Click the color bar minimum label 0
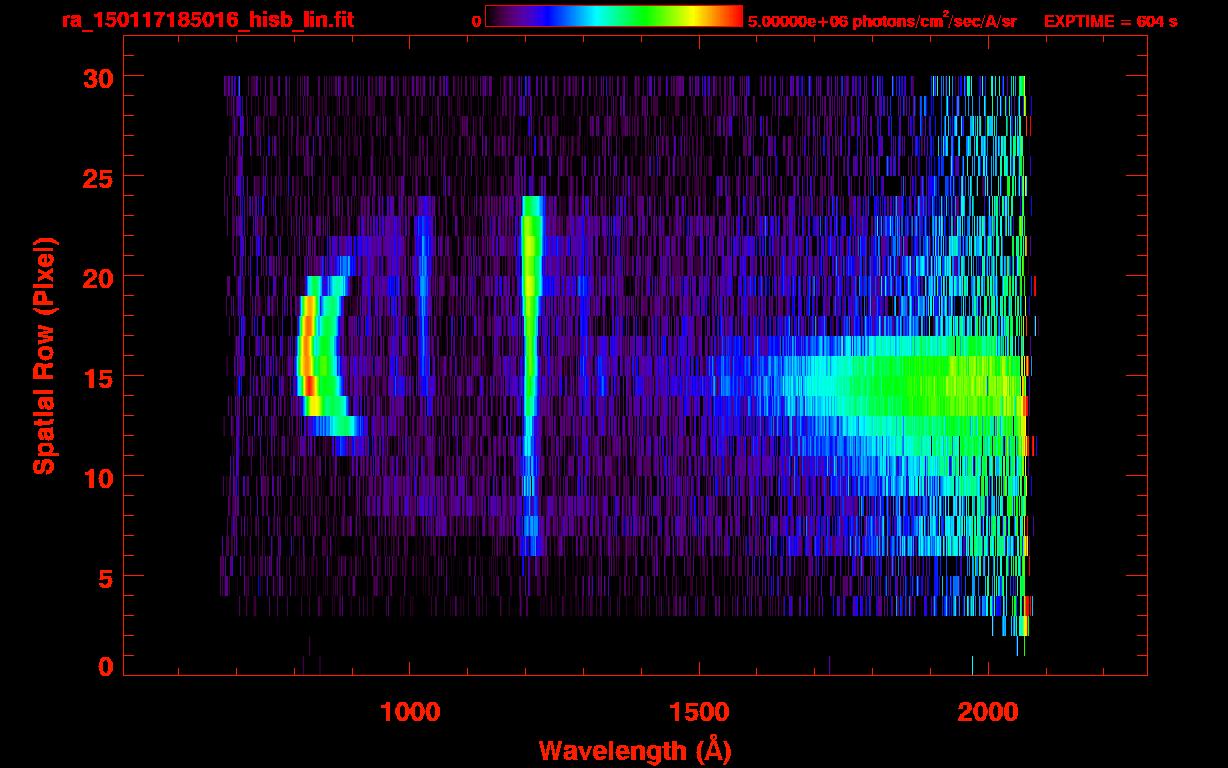This screenshot has height=768, width=1228. (x=476, y=21)
